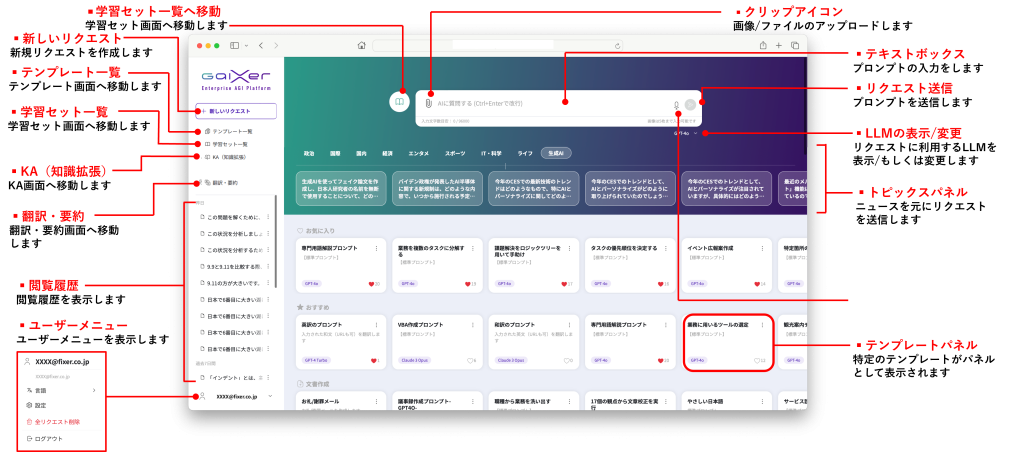This screenshot has height=452, width=1024.
Task: Select the エンタメ topic tab
Action: [418, 153]
